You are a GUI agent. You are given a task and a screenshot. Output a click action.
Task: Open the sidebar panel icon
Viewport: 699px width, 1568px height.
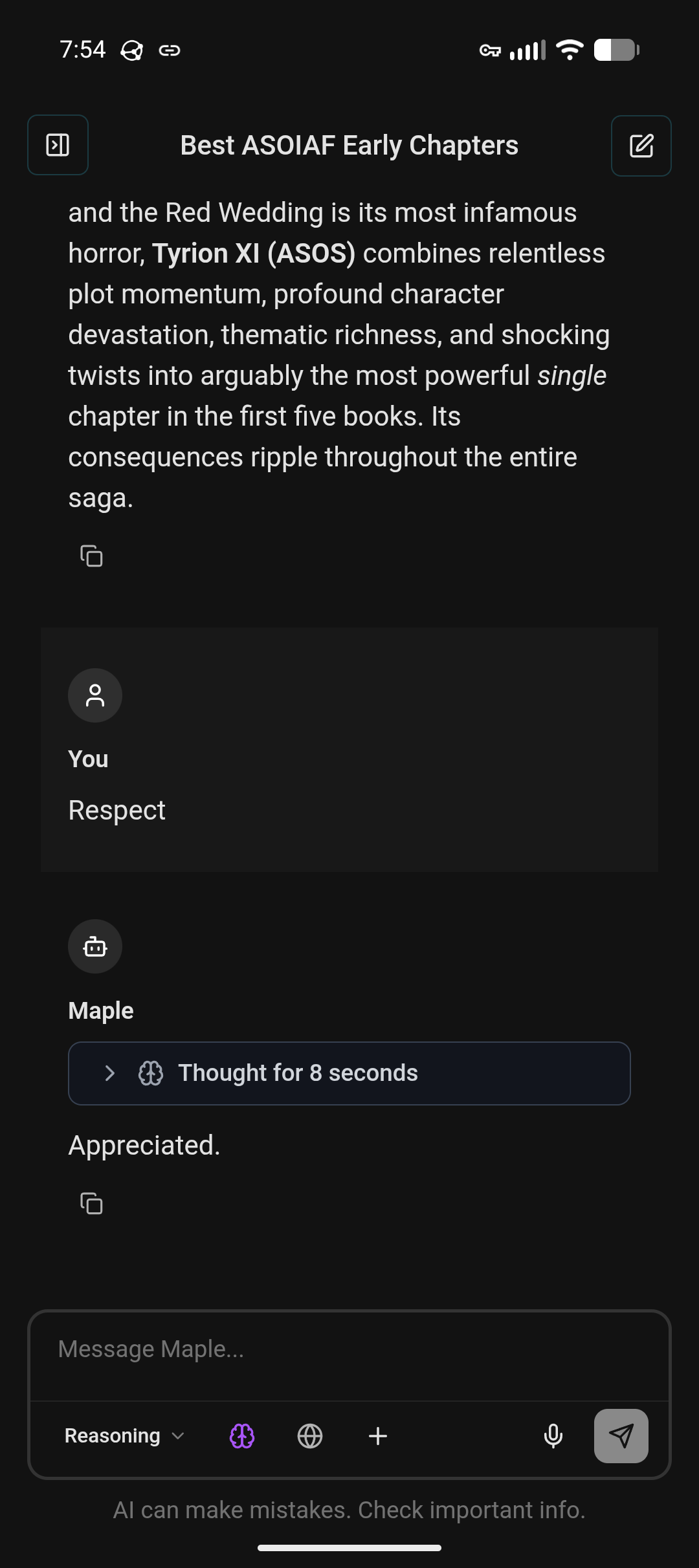coord(58,145)
